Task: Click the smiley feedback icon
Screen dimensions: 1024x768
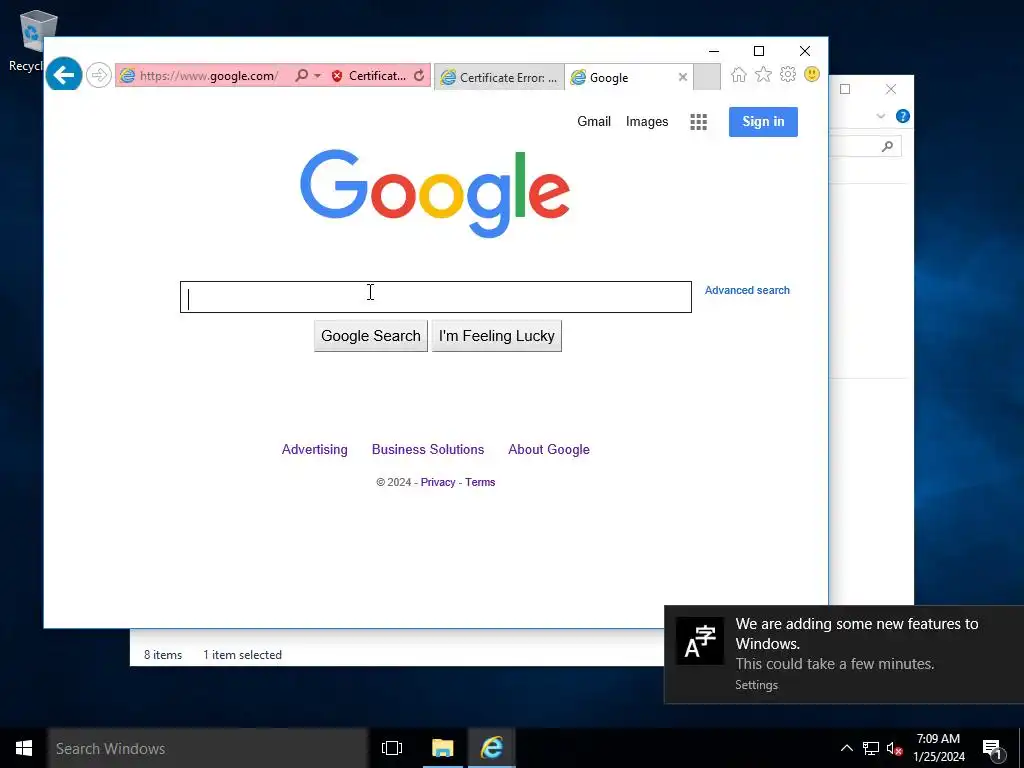Action: tap(812, 74)
